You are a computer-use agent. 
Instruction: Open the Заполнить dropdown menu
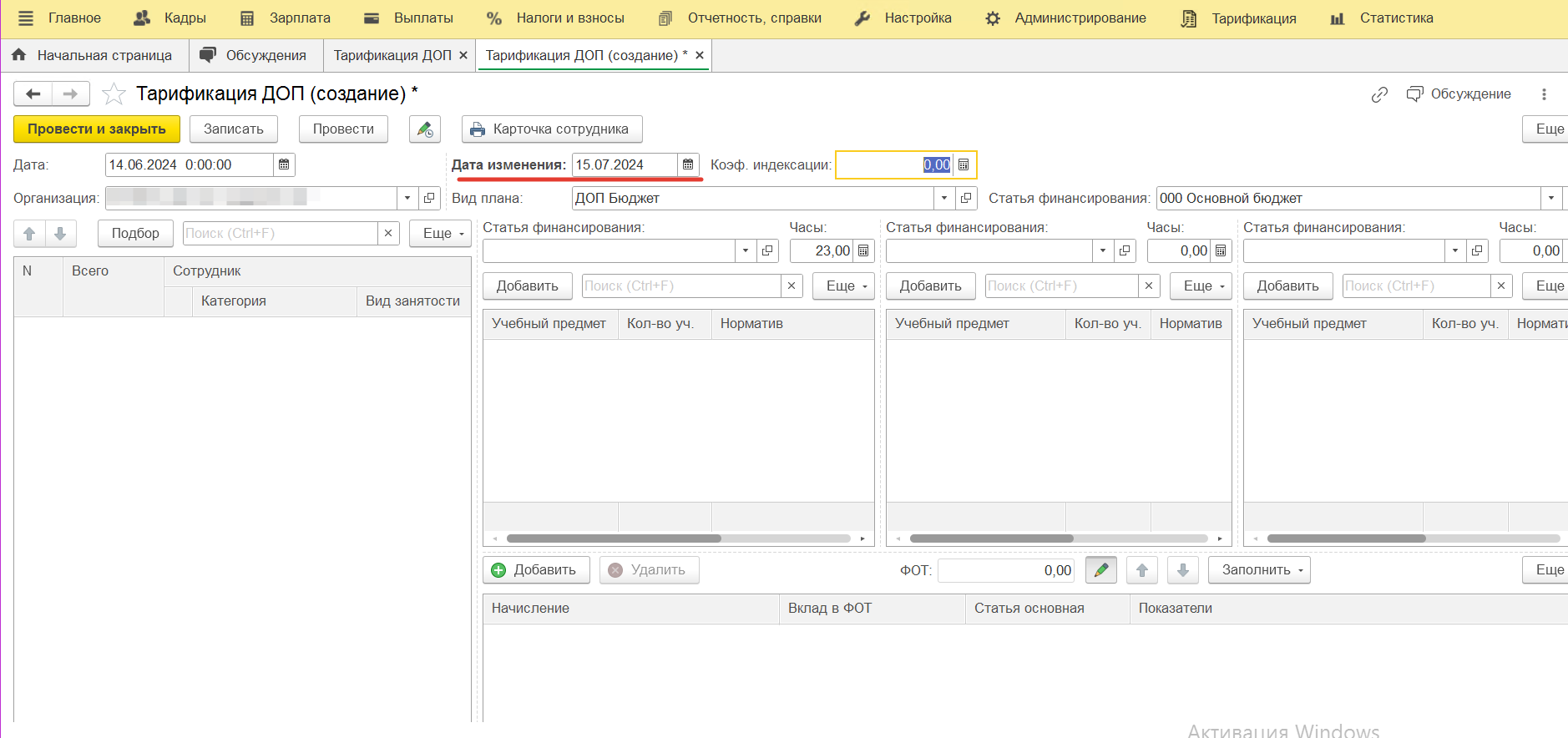click(x=1258, y=570)
